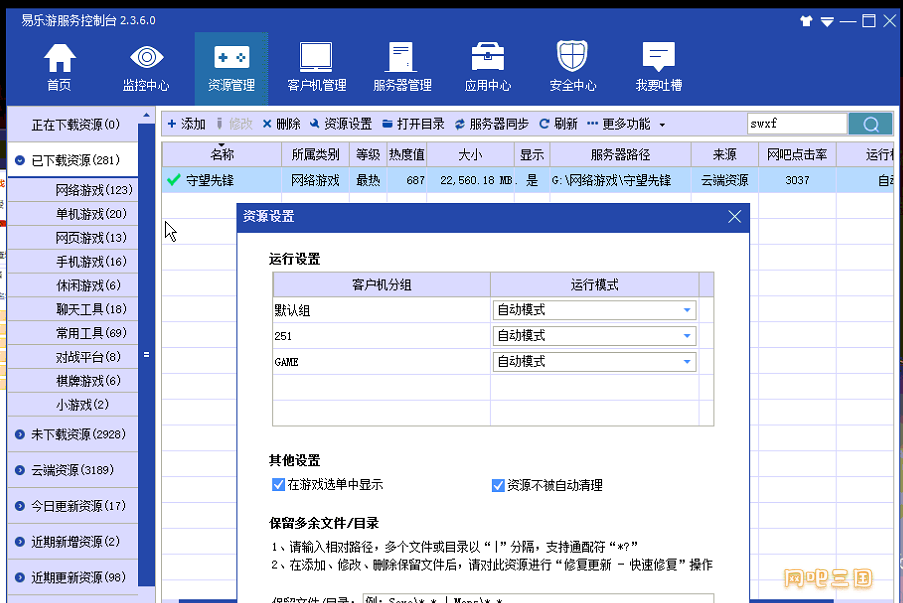The image size is (903, 603).
Task: Click the 修改 toolbar button
Action: point(234,124)
